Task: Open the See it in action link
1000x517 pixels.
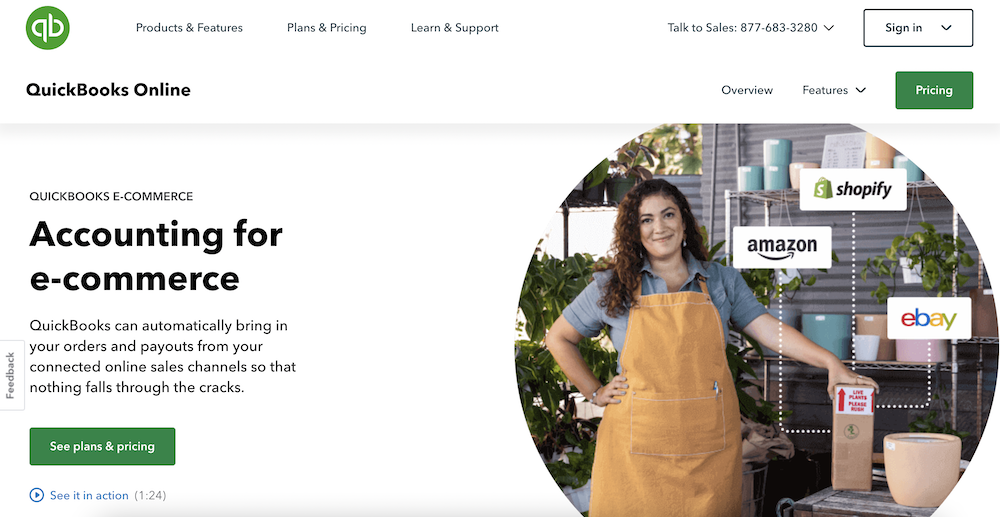Action: 89,495
